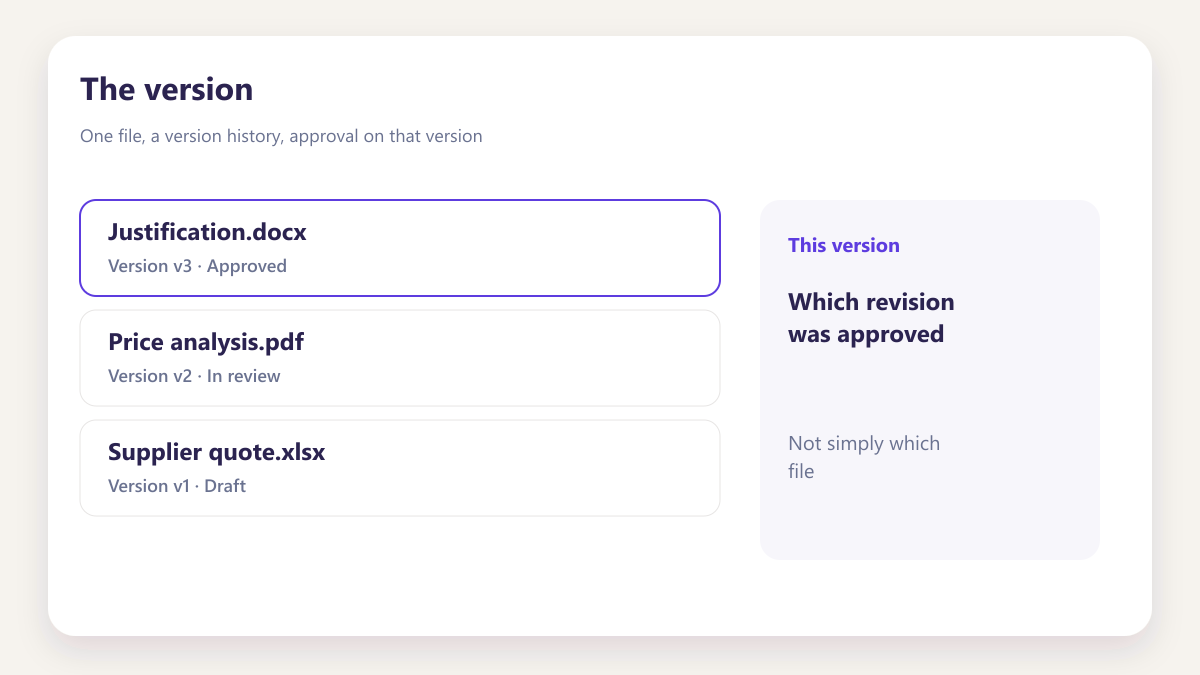
Task: Click the Draft status label
Action: 225,486
